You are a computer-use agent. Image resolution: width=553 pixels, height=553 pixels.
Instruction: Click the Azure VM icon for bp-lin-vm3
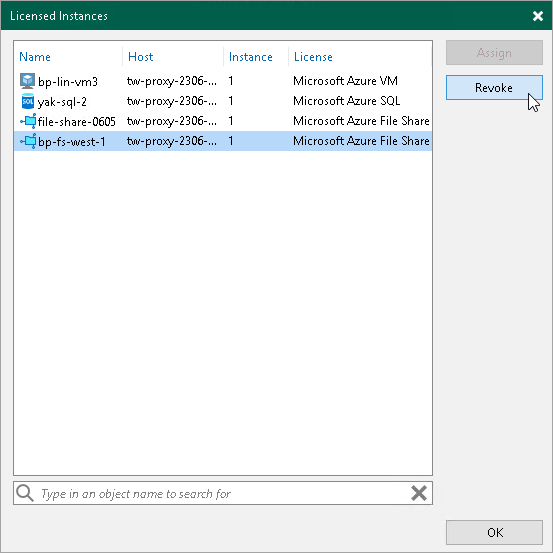tap(27, 81)
